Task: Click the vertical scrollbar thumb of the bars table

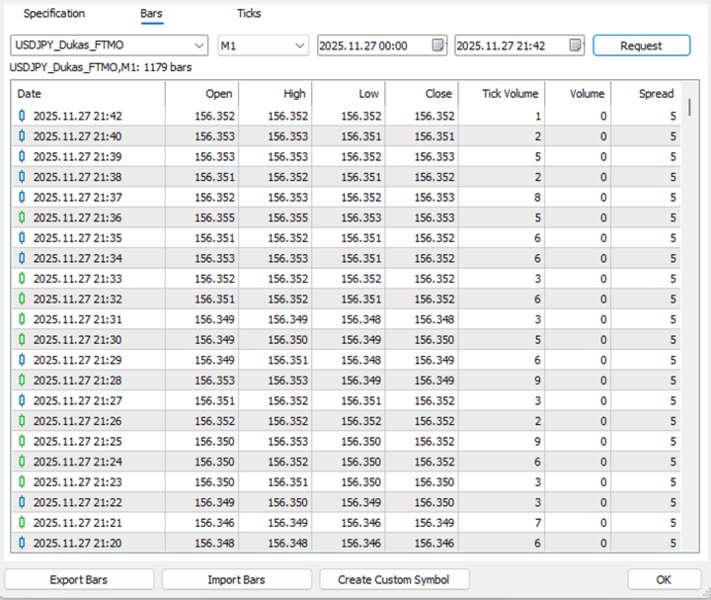Action: coord(690,107)
